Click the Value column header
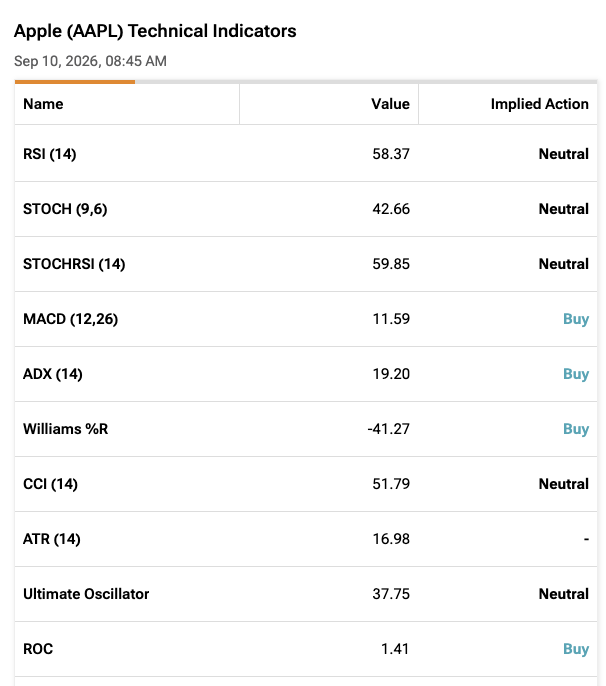Viewport: 606px width, 686px height. 390,104
